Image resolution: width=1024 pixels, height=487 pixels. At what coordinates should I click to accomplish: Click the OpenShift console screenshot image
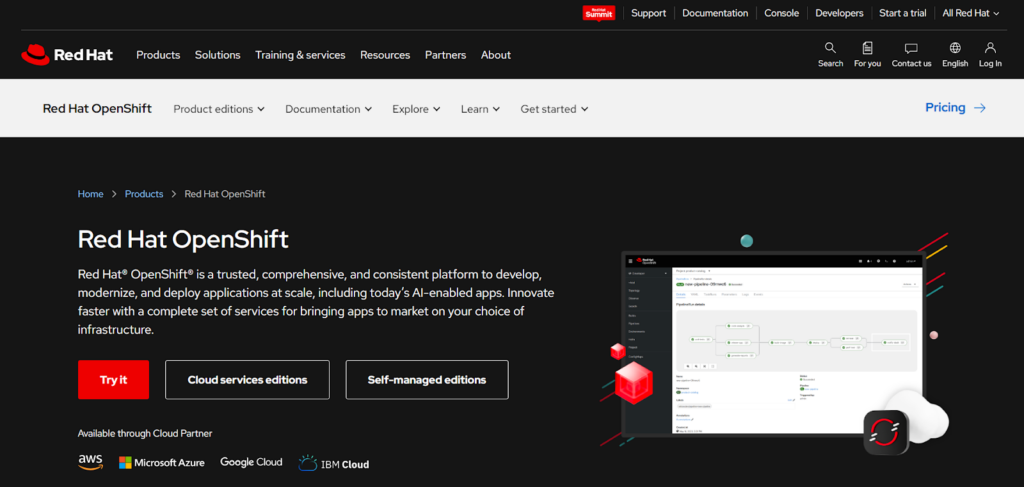772,343
